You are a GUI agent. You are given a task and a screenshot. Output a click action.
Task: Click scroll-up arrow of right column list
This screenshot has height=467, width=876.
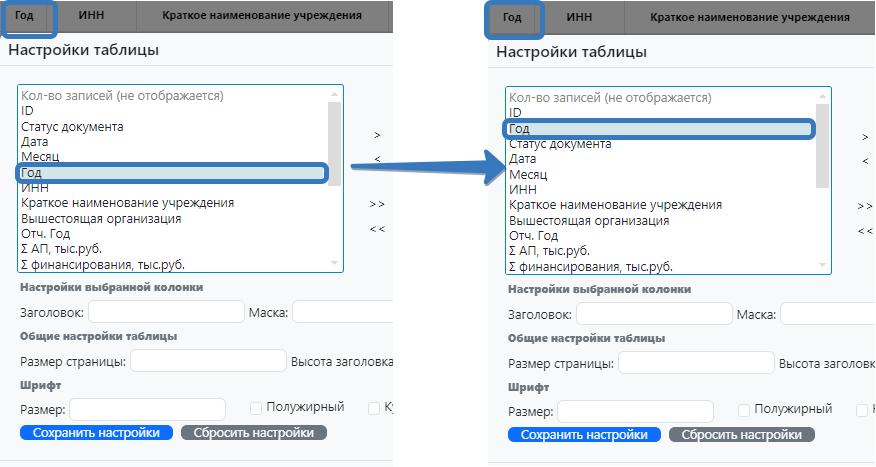pos(822,98)
